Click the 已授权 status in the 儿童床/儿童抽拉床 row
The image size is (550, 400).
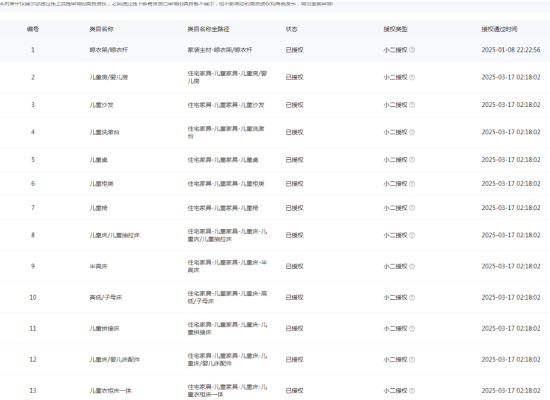(294, 235)
